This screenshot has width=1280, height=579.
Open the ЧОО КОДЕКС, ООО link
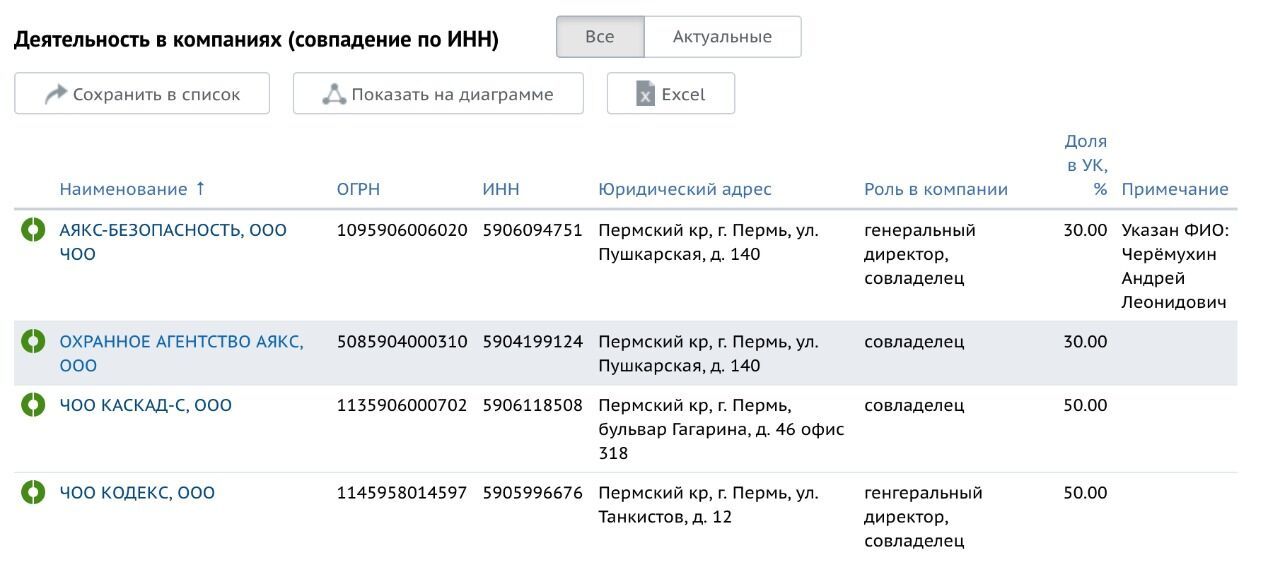click(x=137, y=493)
